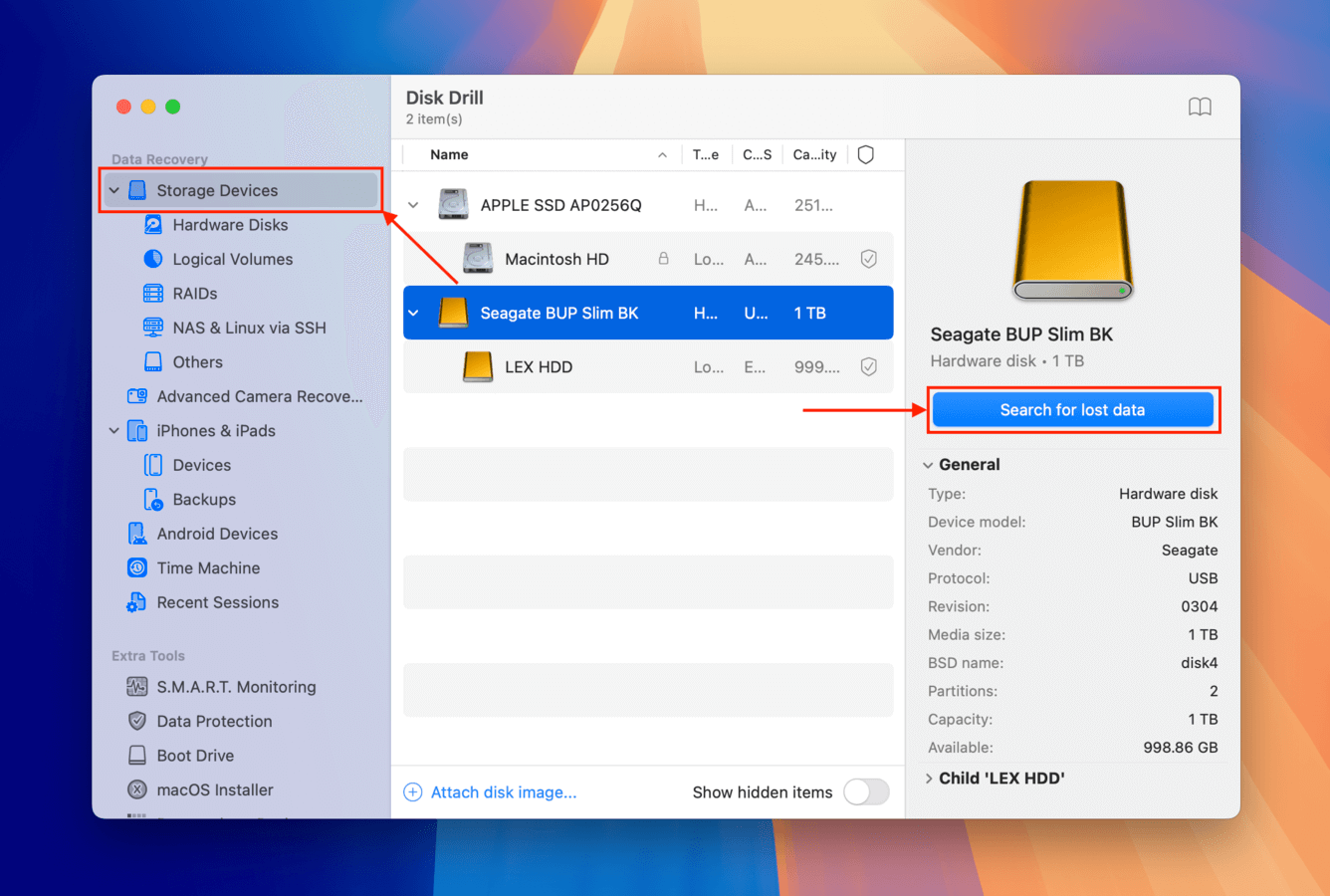Toggle Show hidden items switch

point(866,792)
